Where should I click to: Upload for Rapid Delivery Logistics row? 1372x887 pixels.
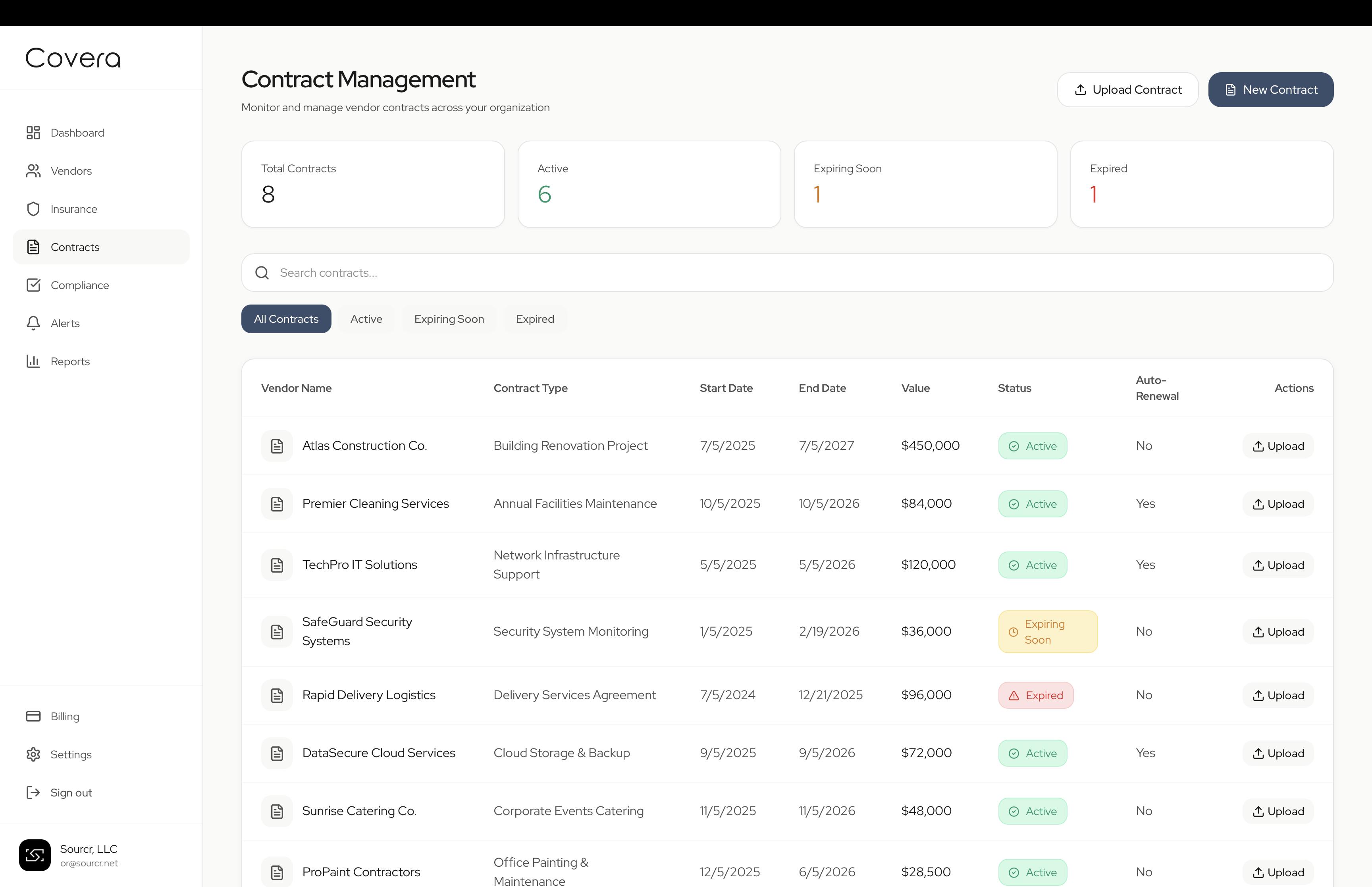pos(1278,695)
